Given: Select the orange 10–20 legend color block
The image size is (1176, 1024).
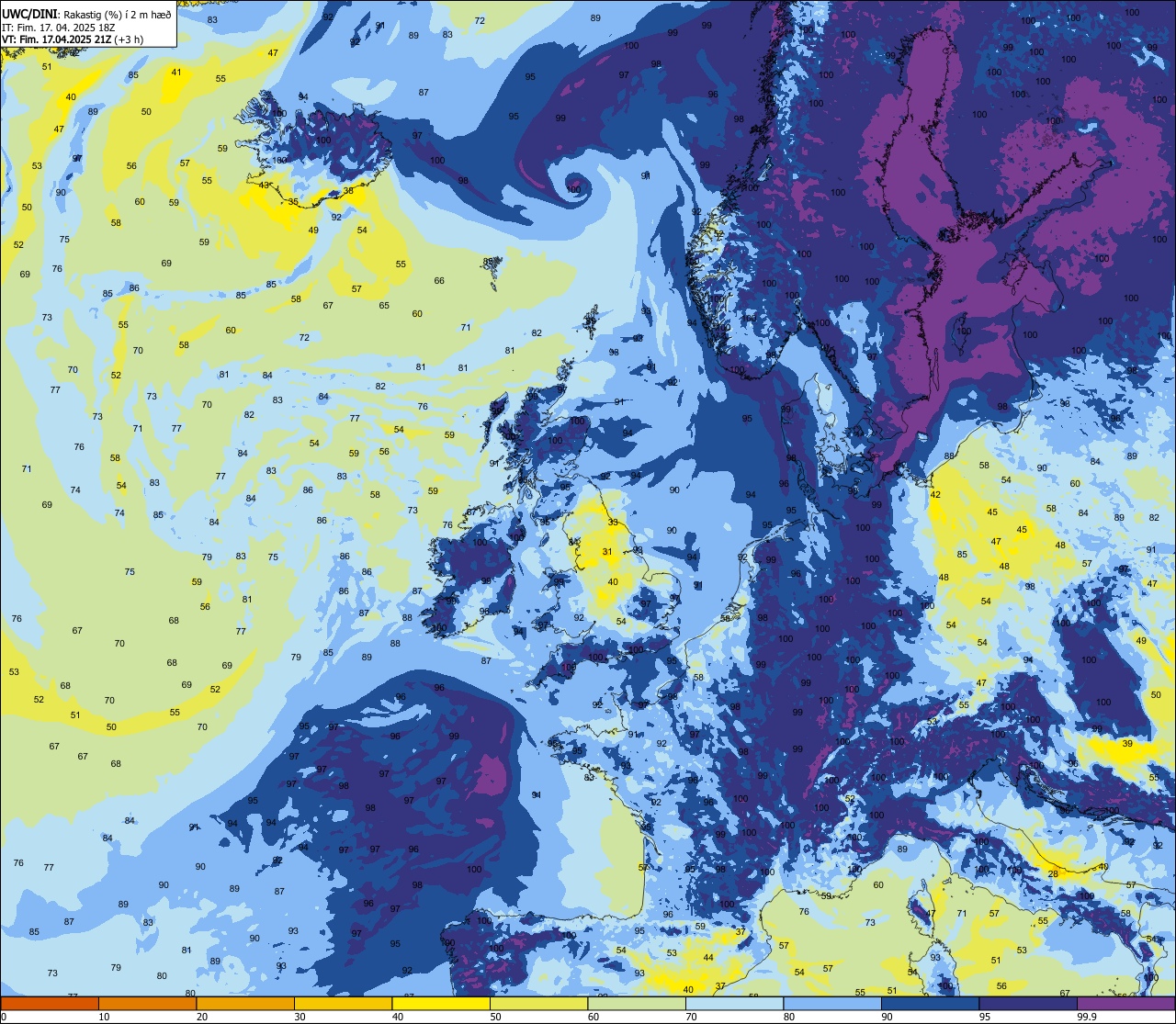Looking at the screenshot, I should click(x=147, y=1004).
